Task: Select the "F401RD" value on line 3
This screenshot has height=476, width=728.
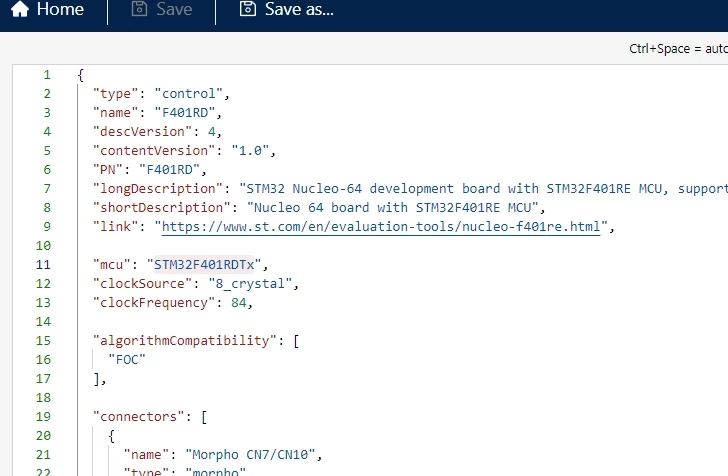Action: pyautogui.click(x=185, y=113)
